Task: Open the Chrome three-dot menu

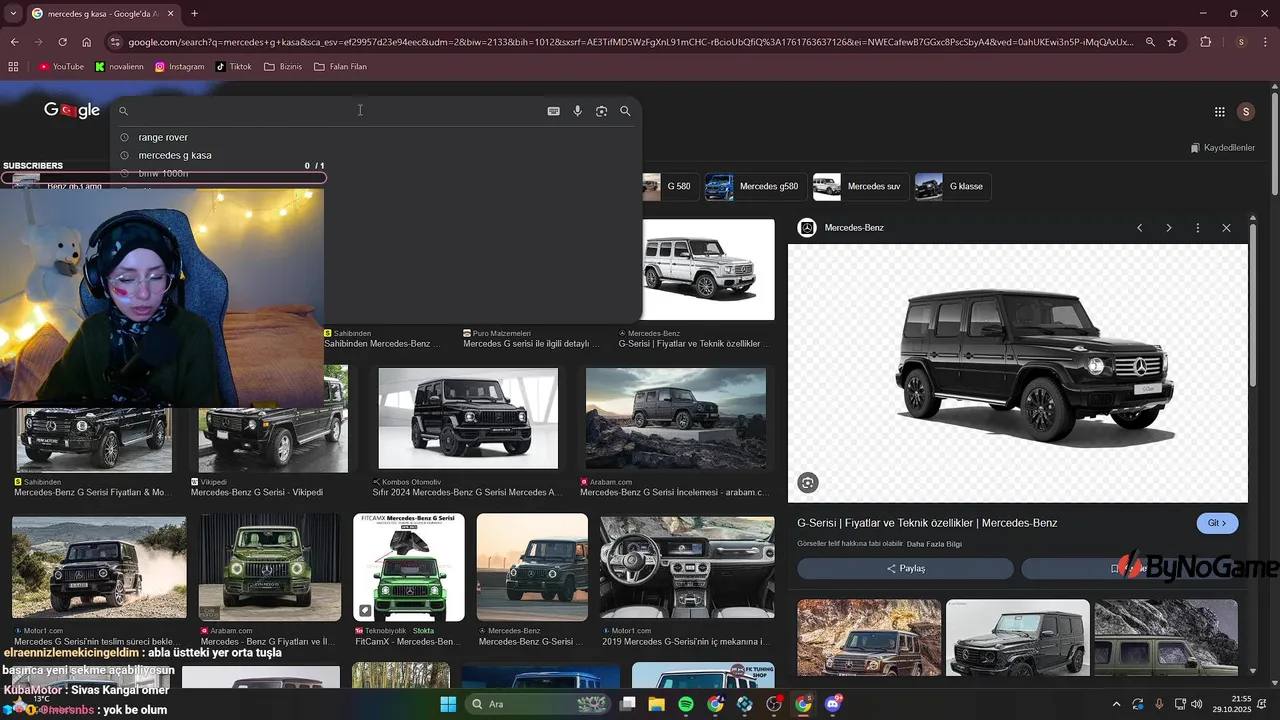Action: (x=1266, y=42)
